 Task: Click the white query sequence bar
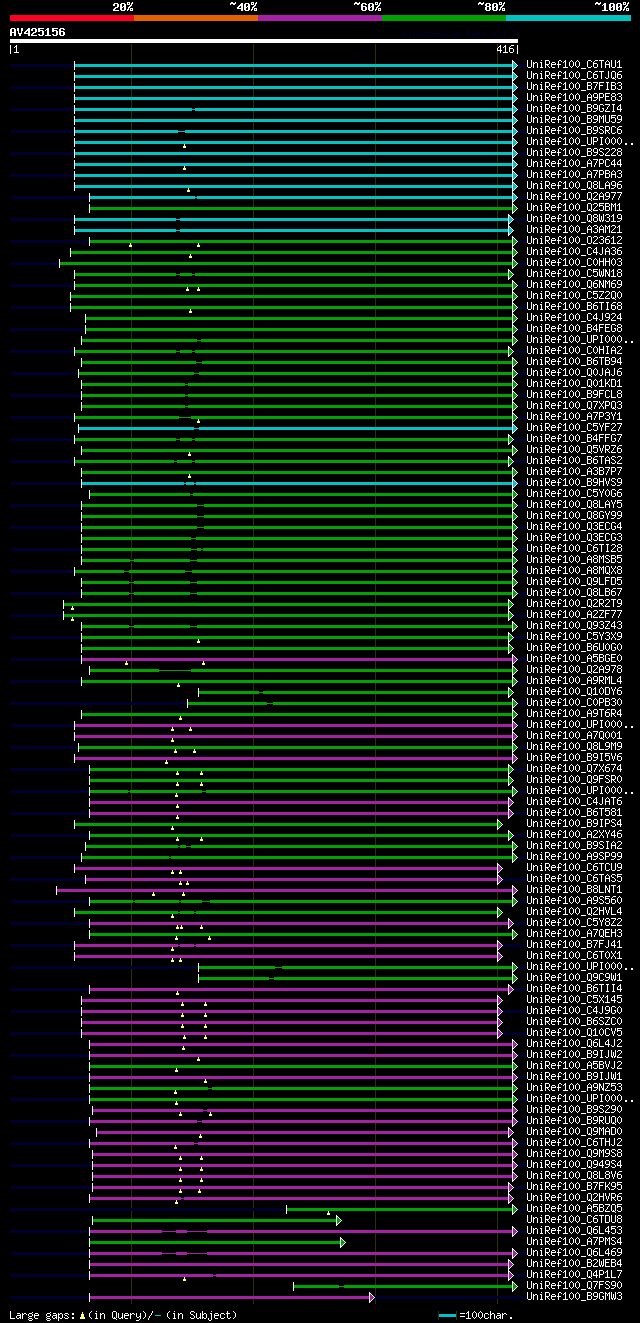pyautogui.click(x=264, y=41)
